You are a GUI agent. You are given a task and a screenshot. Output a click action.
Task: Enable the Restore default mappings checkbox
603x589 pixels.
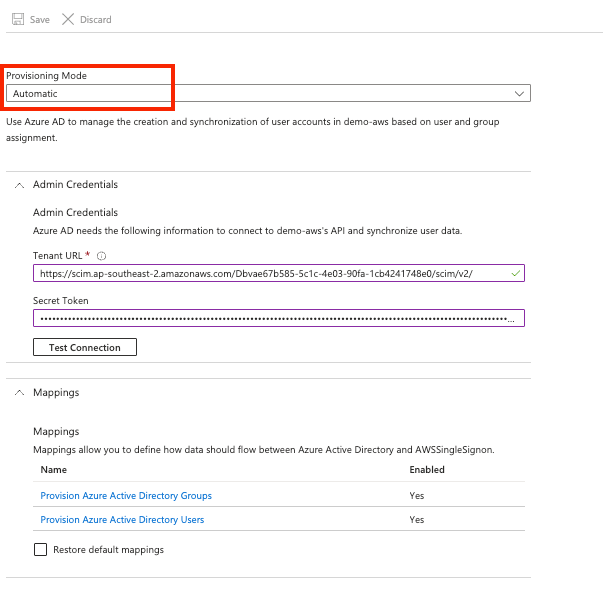pos(41,549)
